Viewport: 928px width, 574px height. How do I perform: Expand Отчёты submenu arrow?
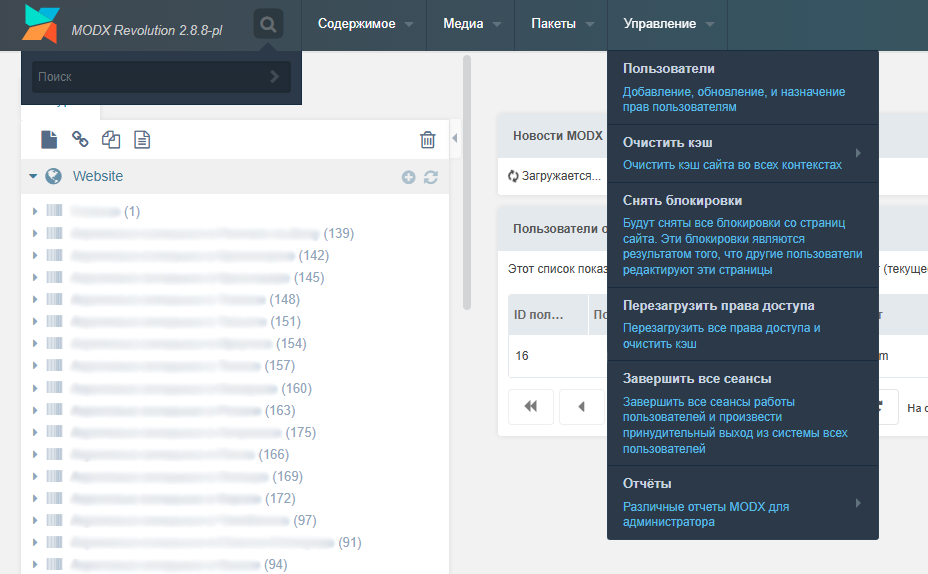tap(858, 503)
